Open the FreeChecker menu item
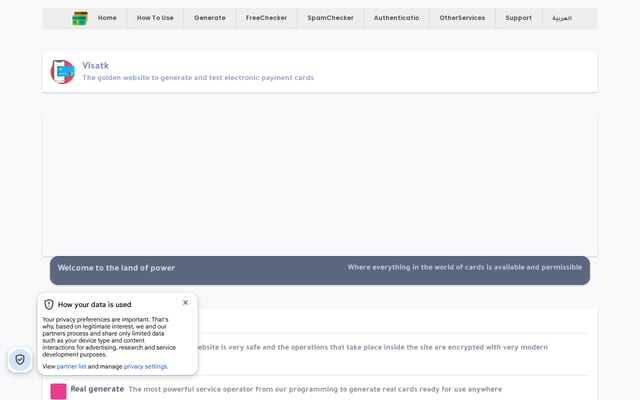The image size is (640, 400). (x=266, y=18)
